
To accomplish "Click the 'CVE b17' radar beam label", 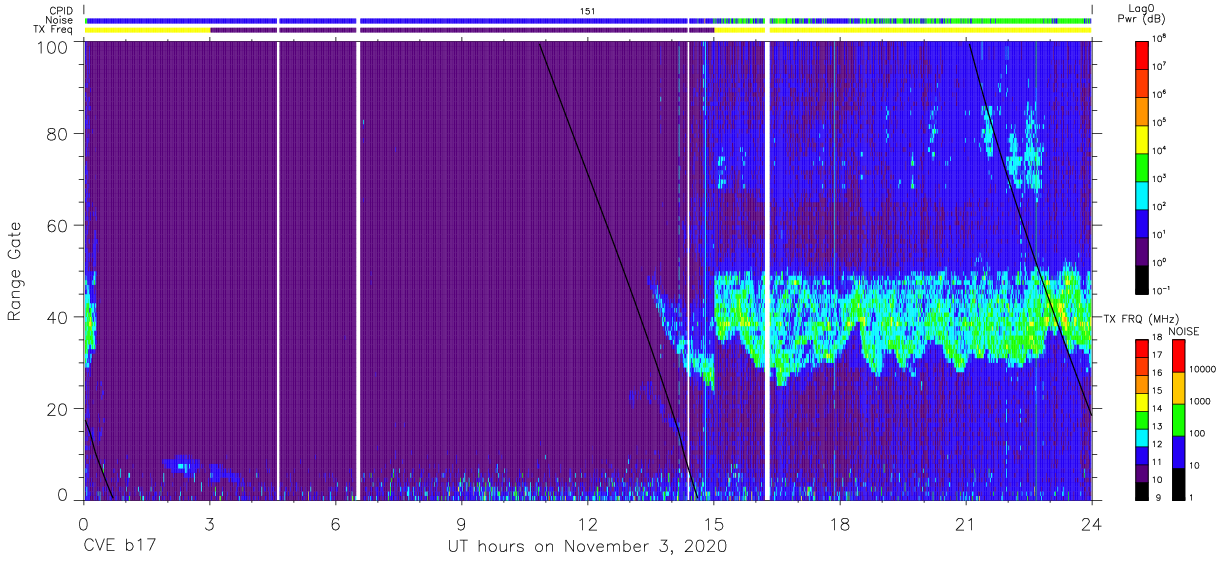I will [118, 547].
